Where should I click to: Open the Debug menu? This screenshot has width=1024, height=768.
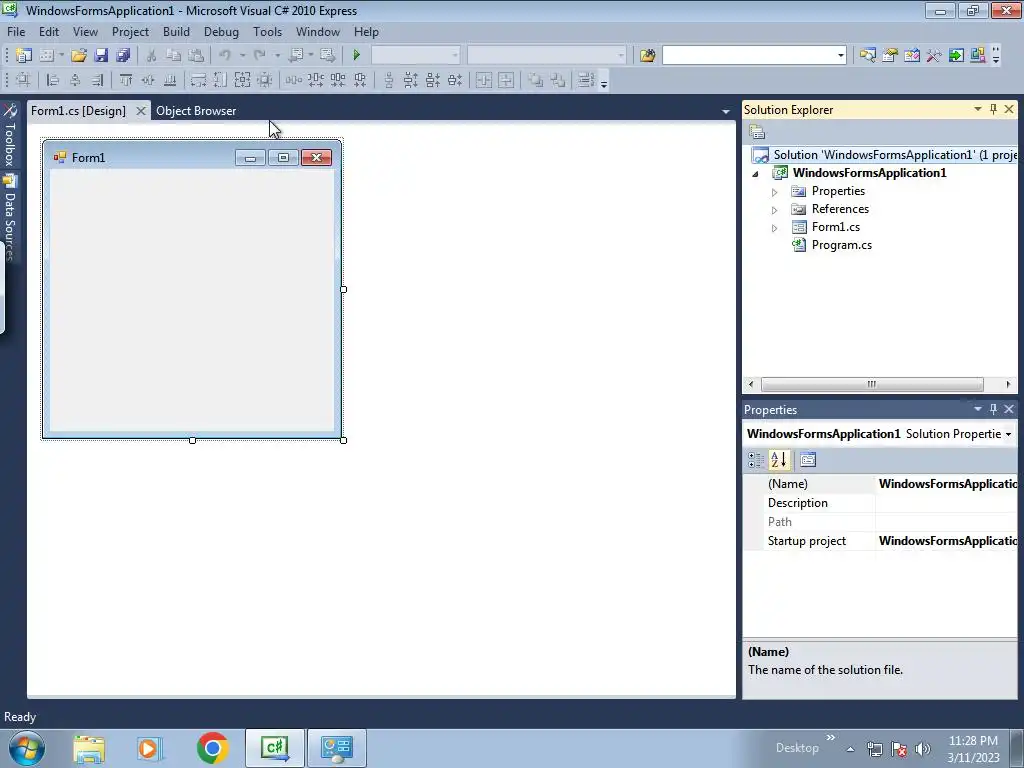pos(221,31)
